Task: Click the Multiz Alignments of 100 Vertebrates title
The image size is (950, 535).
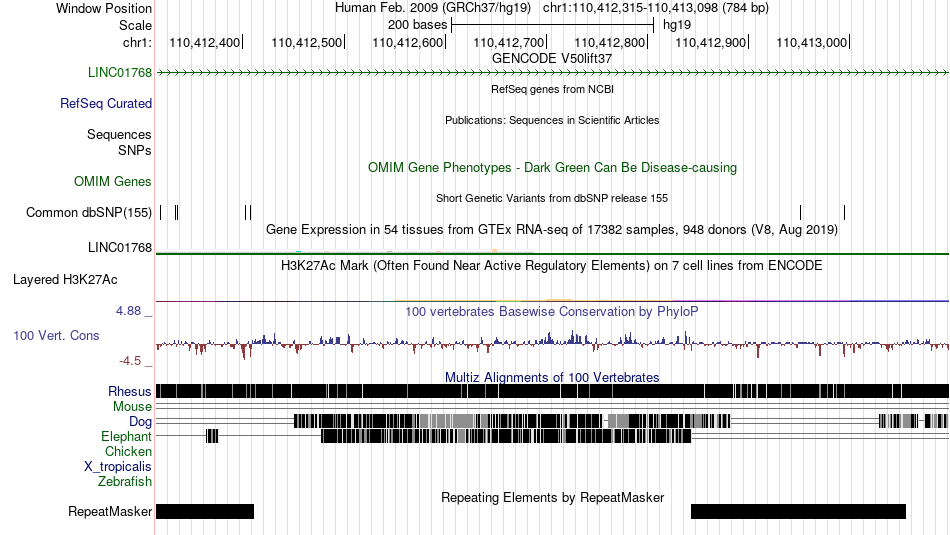Action: [x=552, y=377]
